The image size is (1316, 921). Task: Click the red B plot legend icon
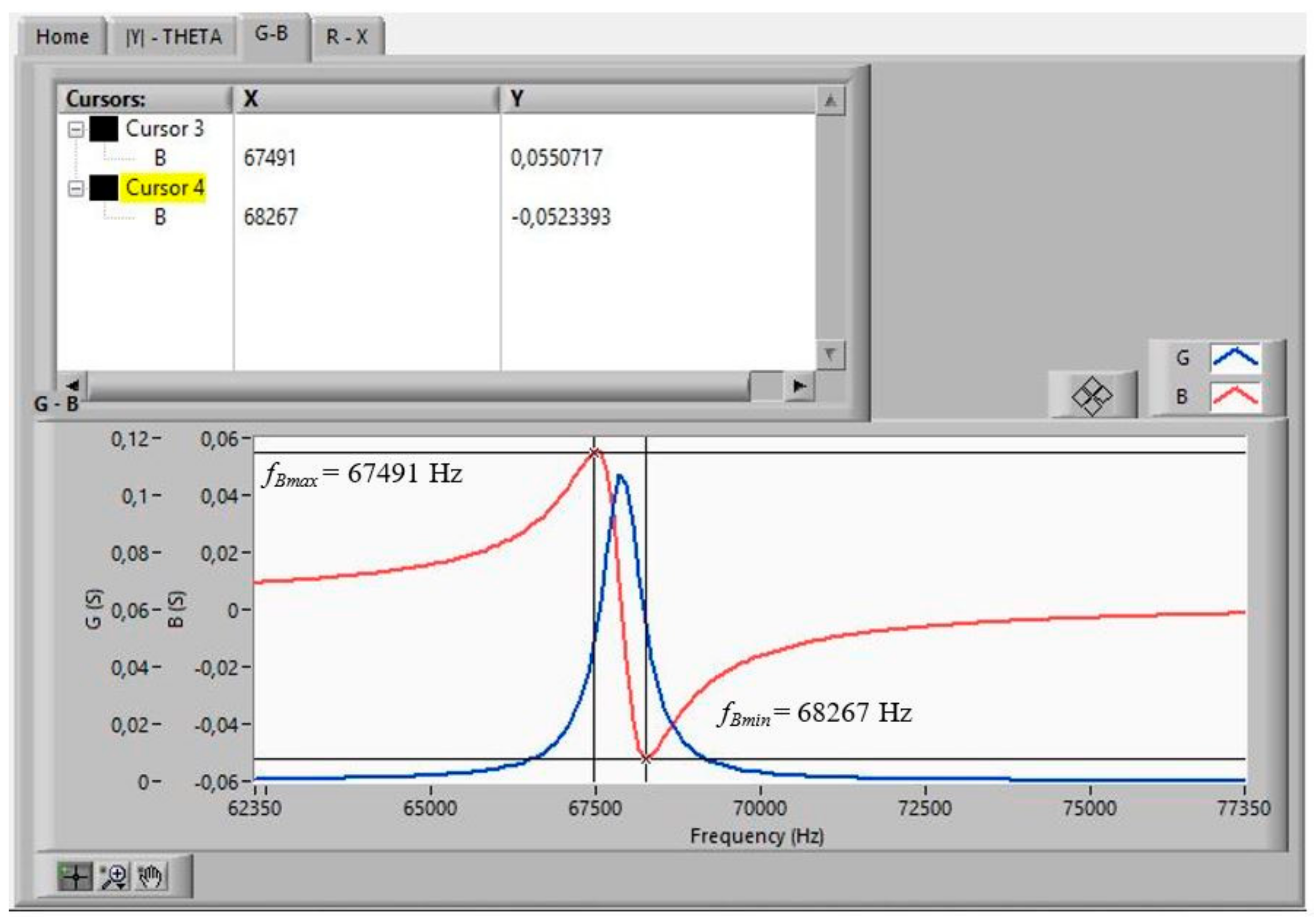click(x=1235, y=397)
